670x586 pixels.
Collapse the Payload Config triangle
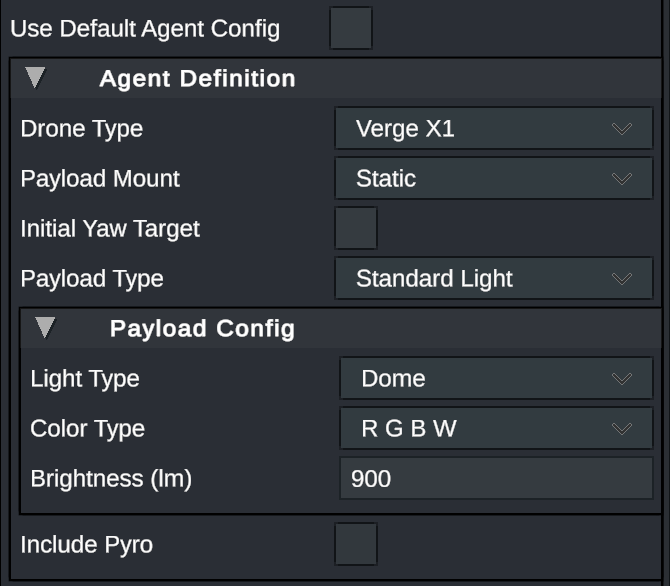pos(45,328)
